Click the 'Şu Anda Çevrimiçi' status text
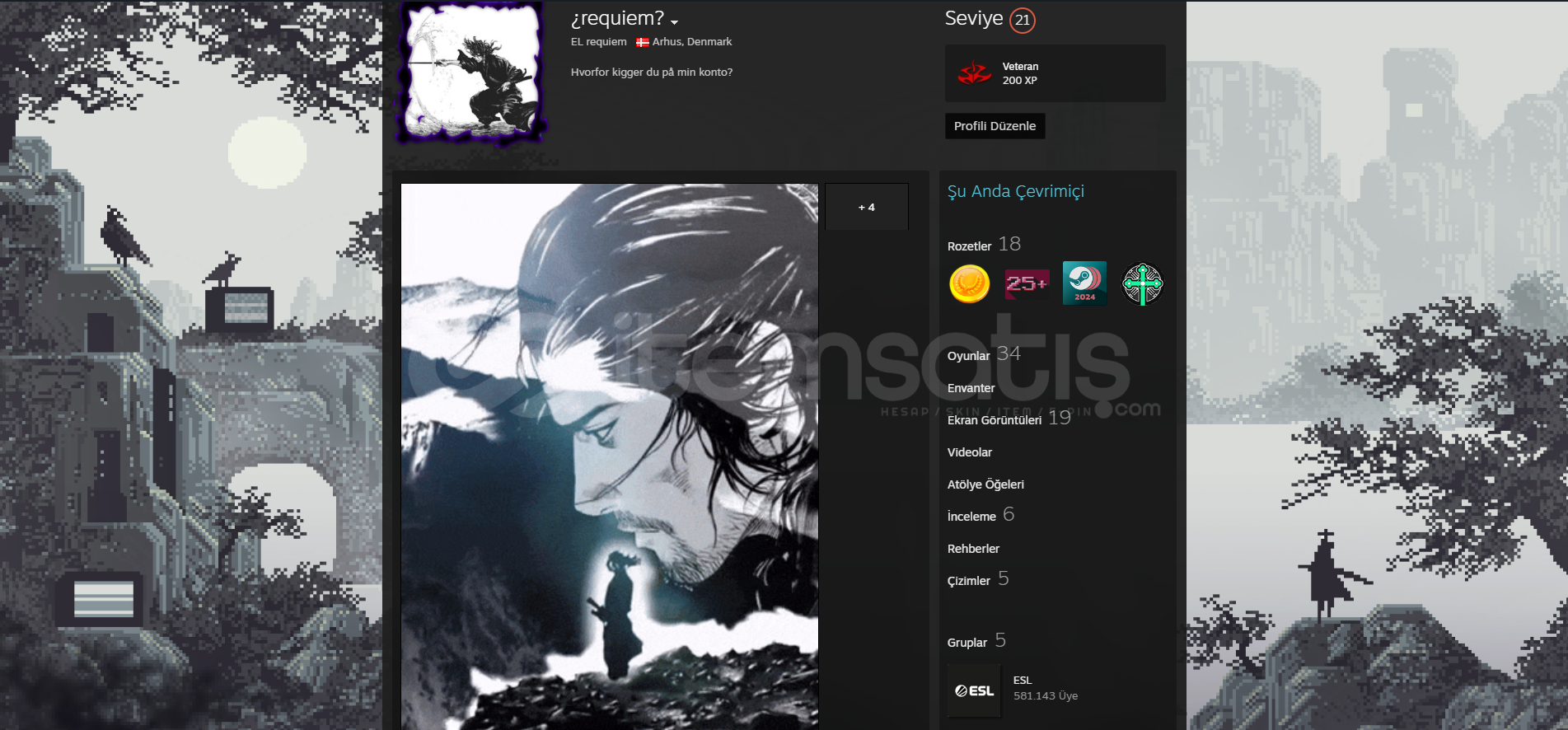This screenshot has height=730, width=1568. point(1016,191)
